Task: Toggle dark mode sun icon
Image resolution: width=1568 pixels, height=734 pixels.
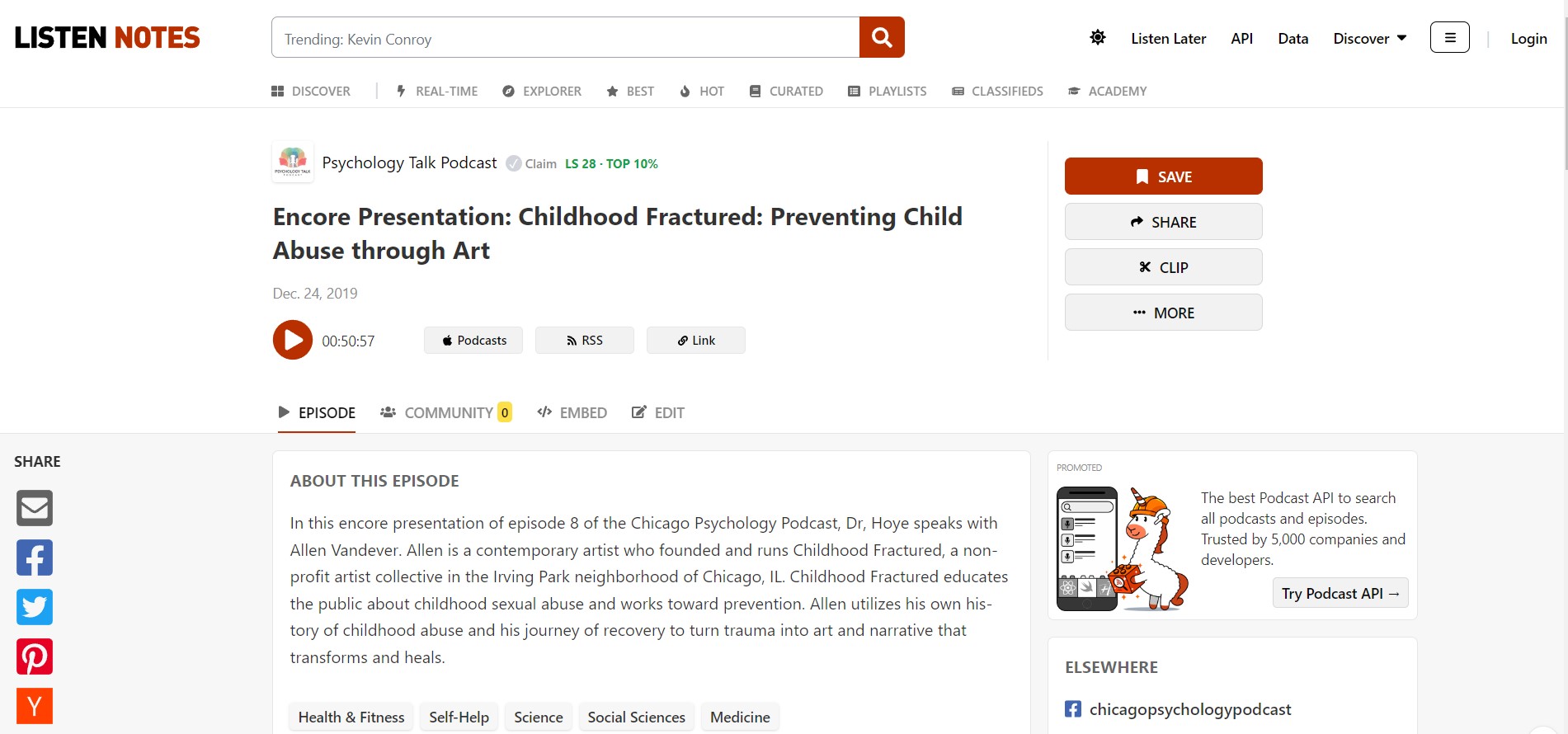Action: [1097, 38]
